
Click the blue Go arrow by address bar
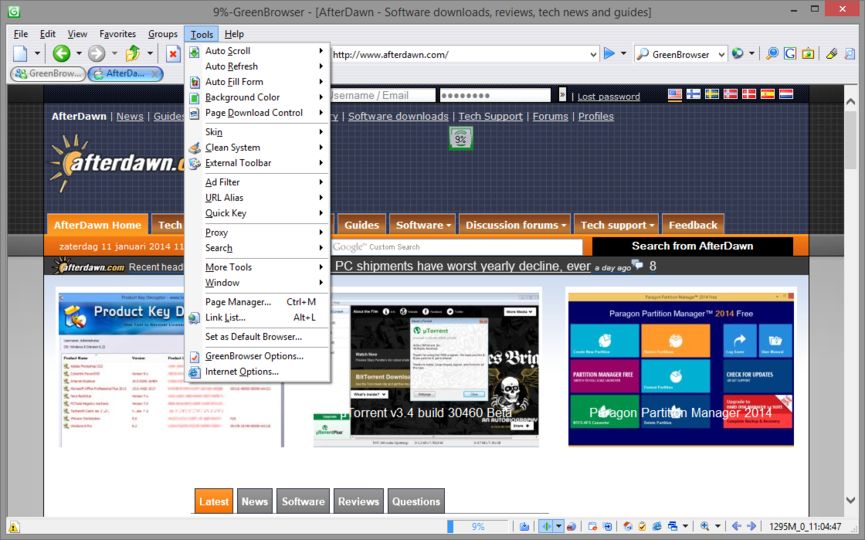click(x=609, y=54)
